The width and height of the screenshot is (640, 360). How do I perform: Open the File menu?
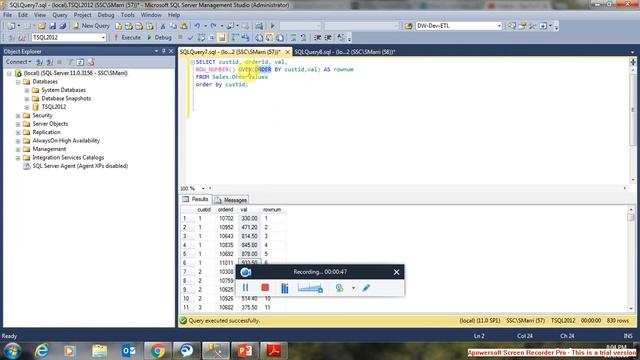[x=7, y=15]
